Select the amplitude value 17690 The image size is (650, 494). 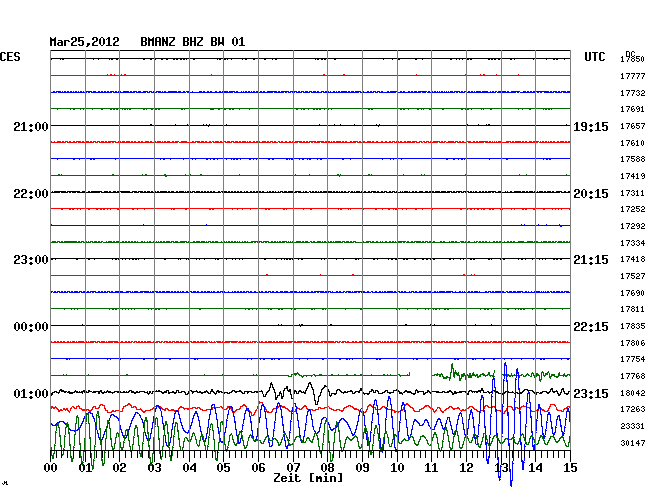pyautogui.click(x=633, y=293)
